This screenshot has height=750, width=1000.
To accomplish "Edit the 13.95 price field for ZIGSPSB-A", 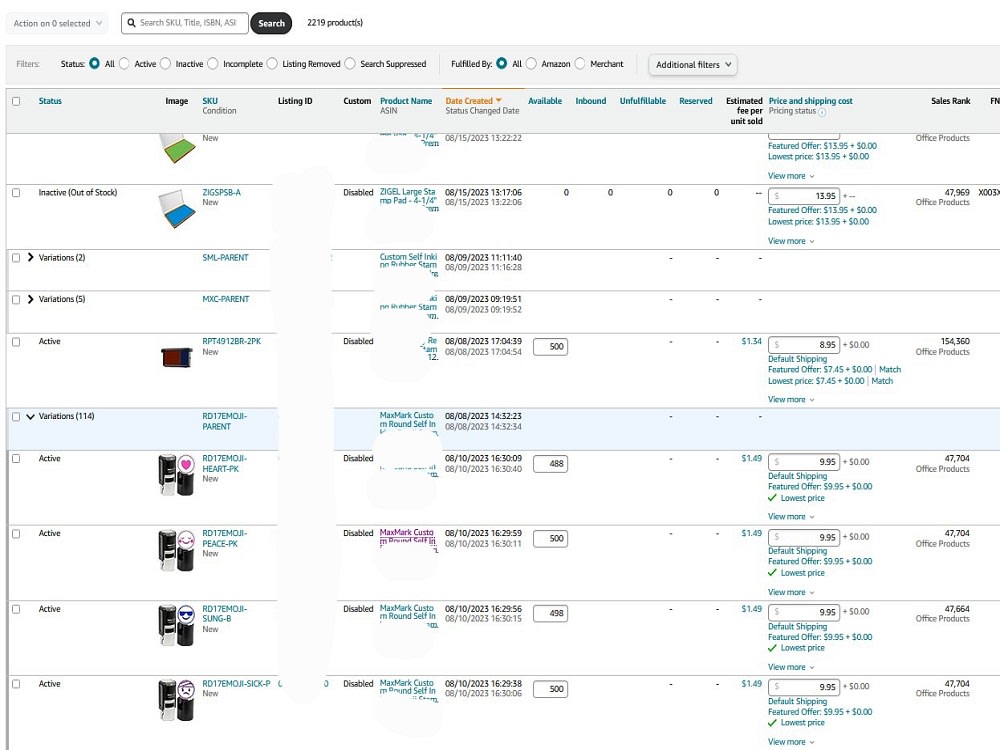I will pos(804,196).
